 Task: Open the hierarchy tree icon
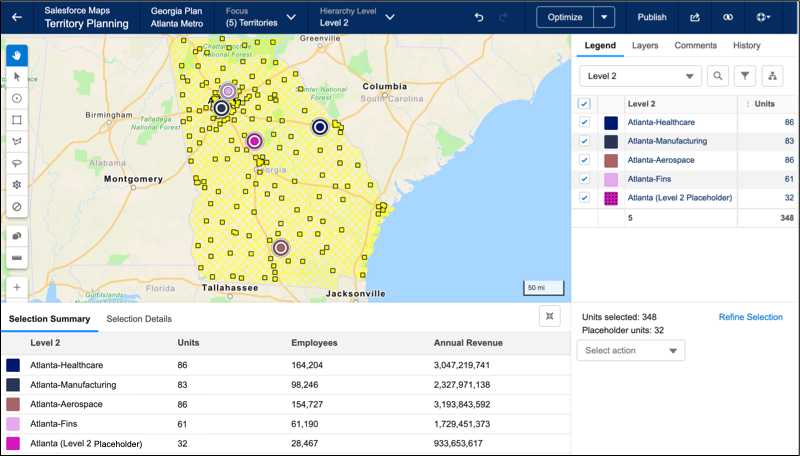coord(772,76)
